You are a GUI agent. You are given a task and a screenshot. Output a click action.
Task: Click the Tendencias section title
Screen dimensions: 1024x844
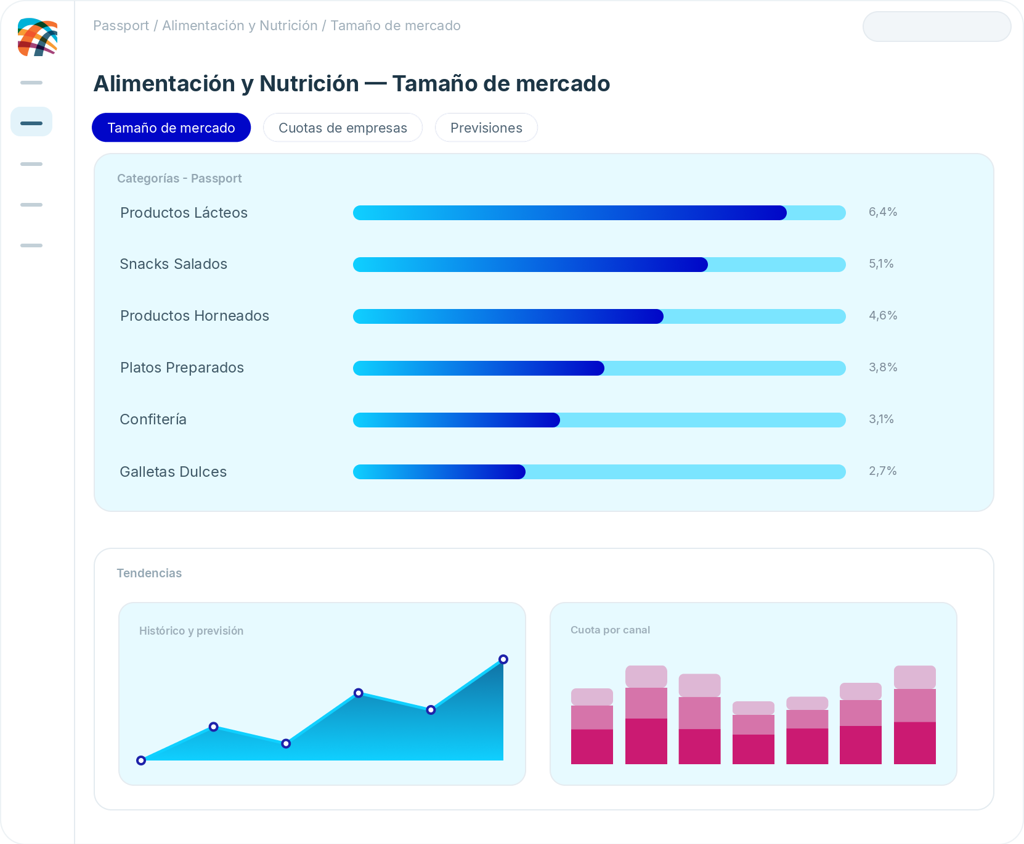[149, 573]
